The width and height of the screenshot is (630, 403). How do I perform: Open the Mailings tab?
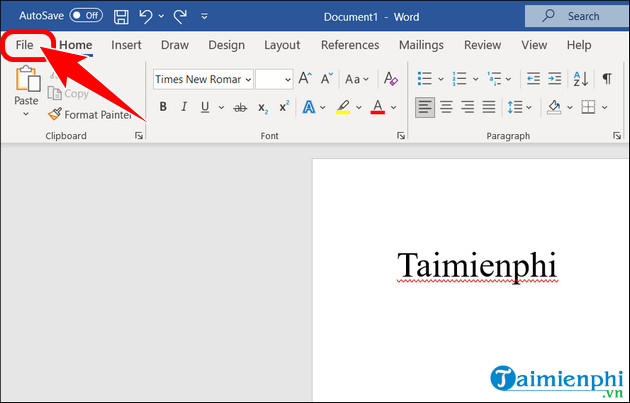coord(421,45)
